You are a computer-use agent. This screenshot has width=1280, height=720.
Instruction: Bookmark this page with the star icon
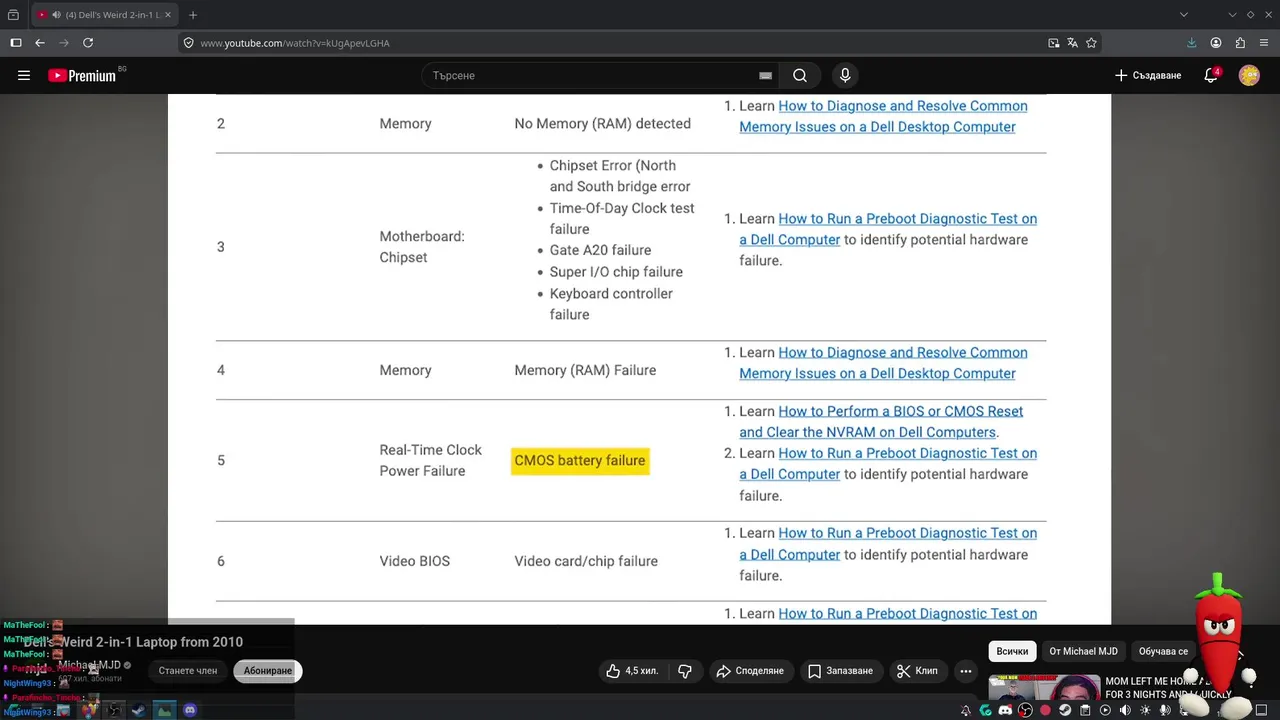(1091, 43)
